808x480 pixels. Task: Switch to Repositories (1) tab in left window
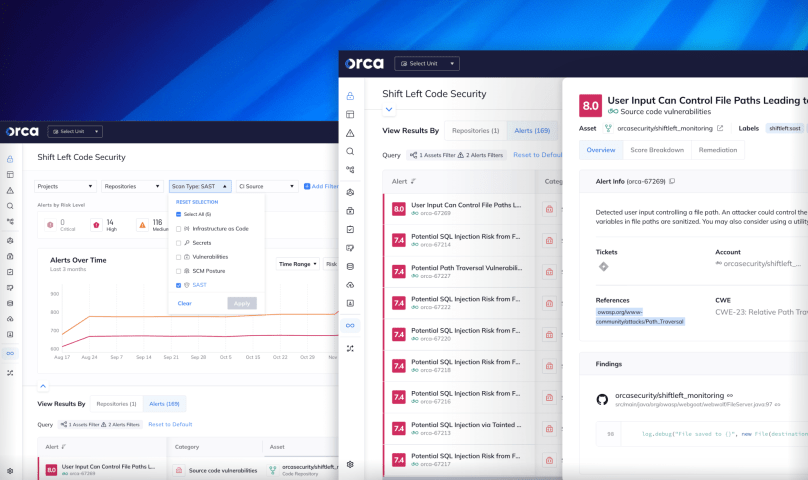pos(116,404)
